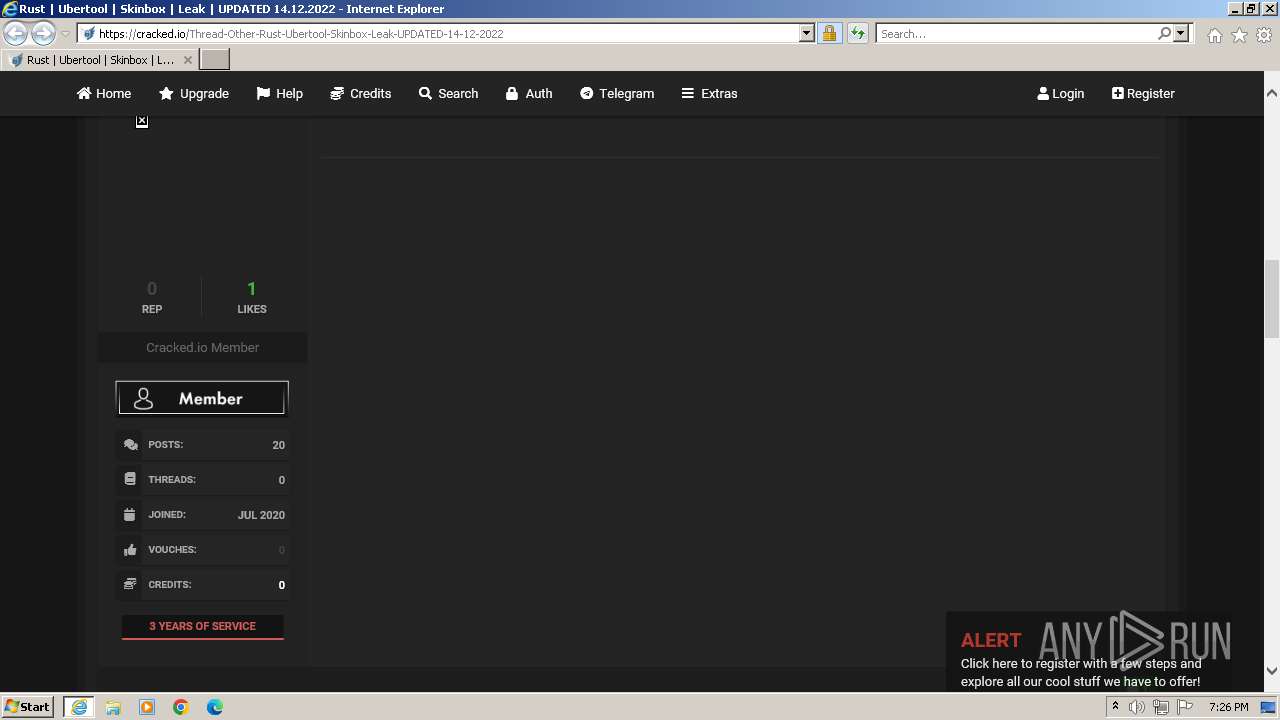Click the network tray icon

click(1161, 707)
